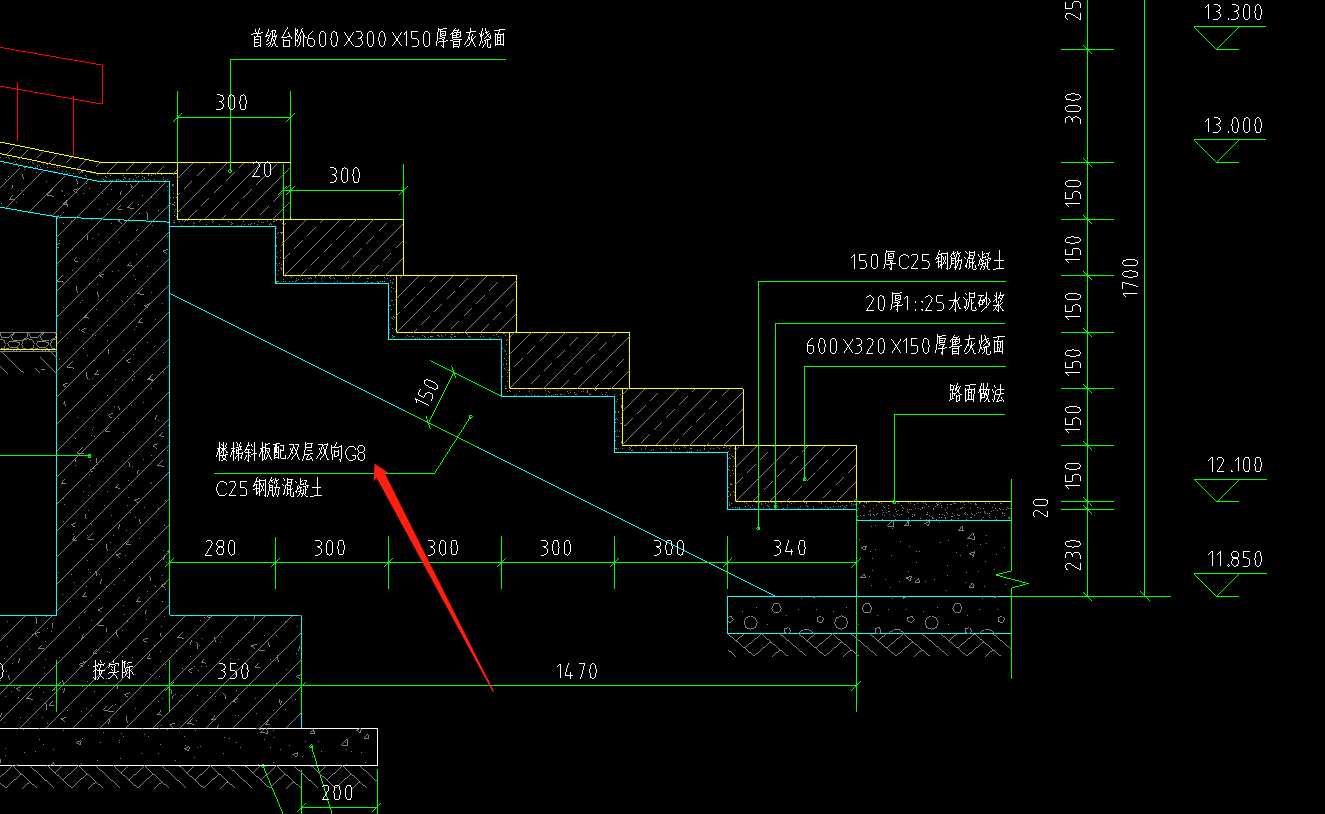Select the 按实际 dimension text

click(114, 671)
